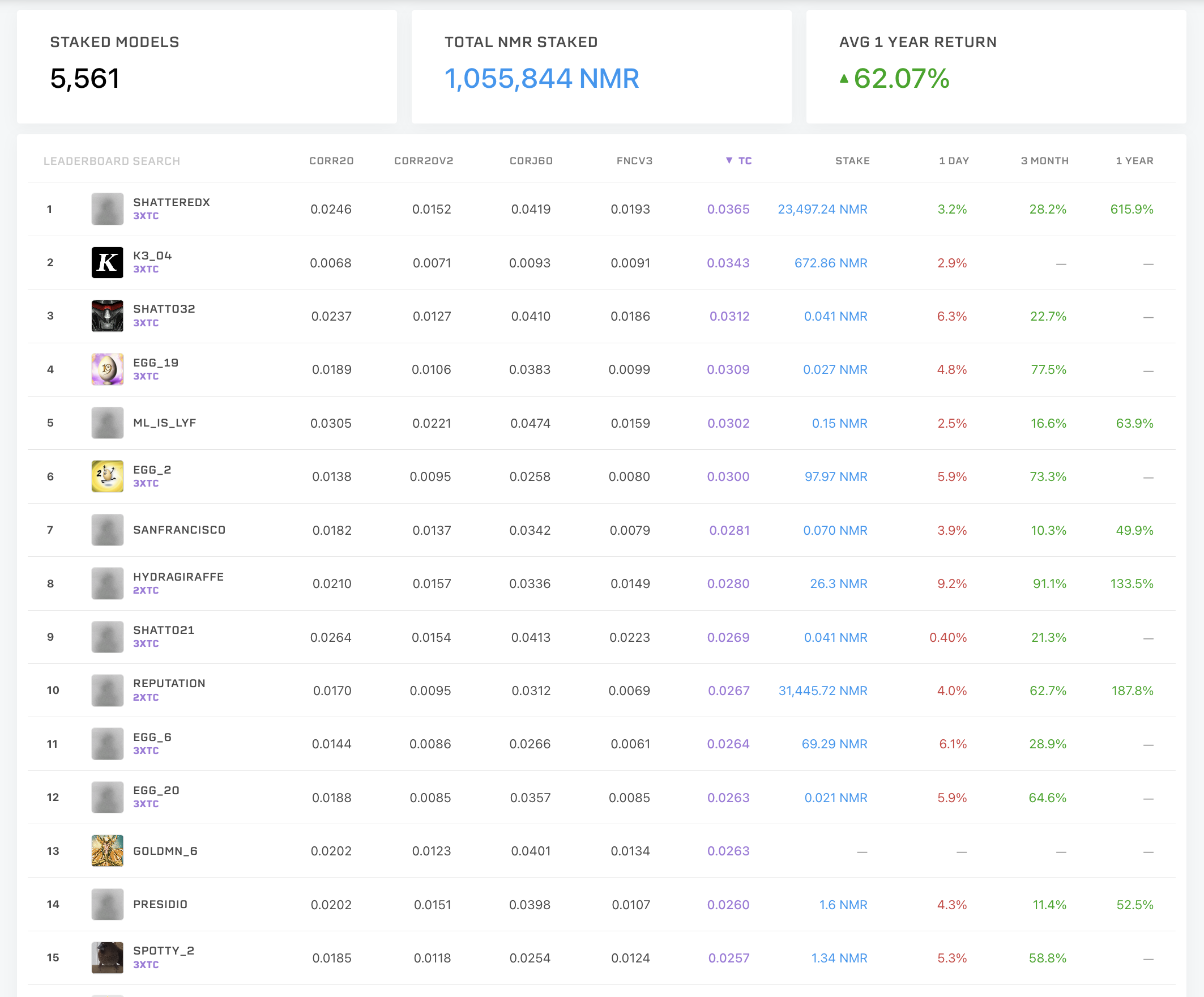Image resolution: width=1204 pixels, height=997 pixels.
Task: Click the GOLDMN_6 golden armor avatar
Action: click(x=107, y=851)
